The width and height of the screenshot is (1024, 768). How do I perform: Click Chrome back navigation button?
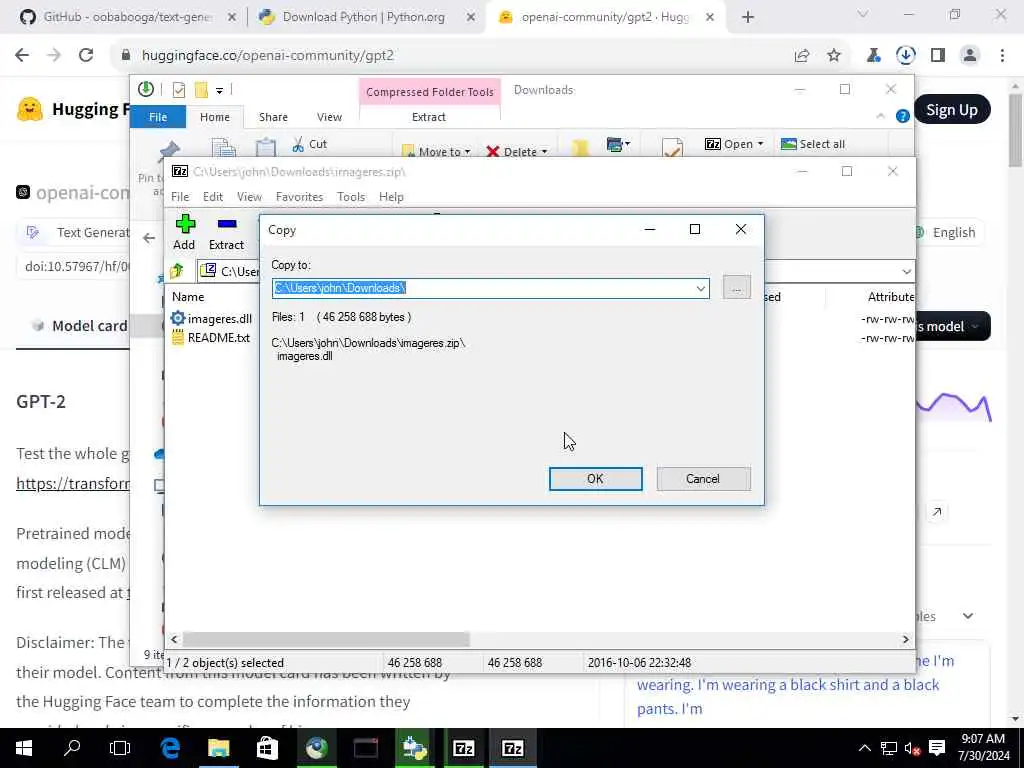[22, 56]
